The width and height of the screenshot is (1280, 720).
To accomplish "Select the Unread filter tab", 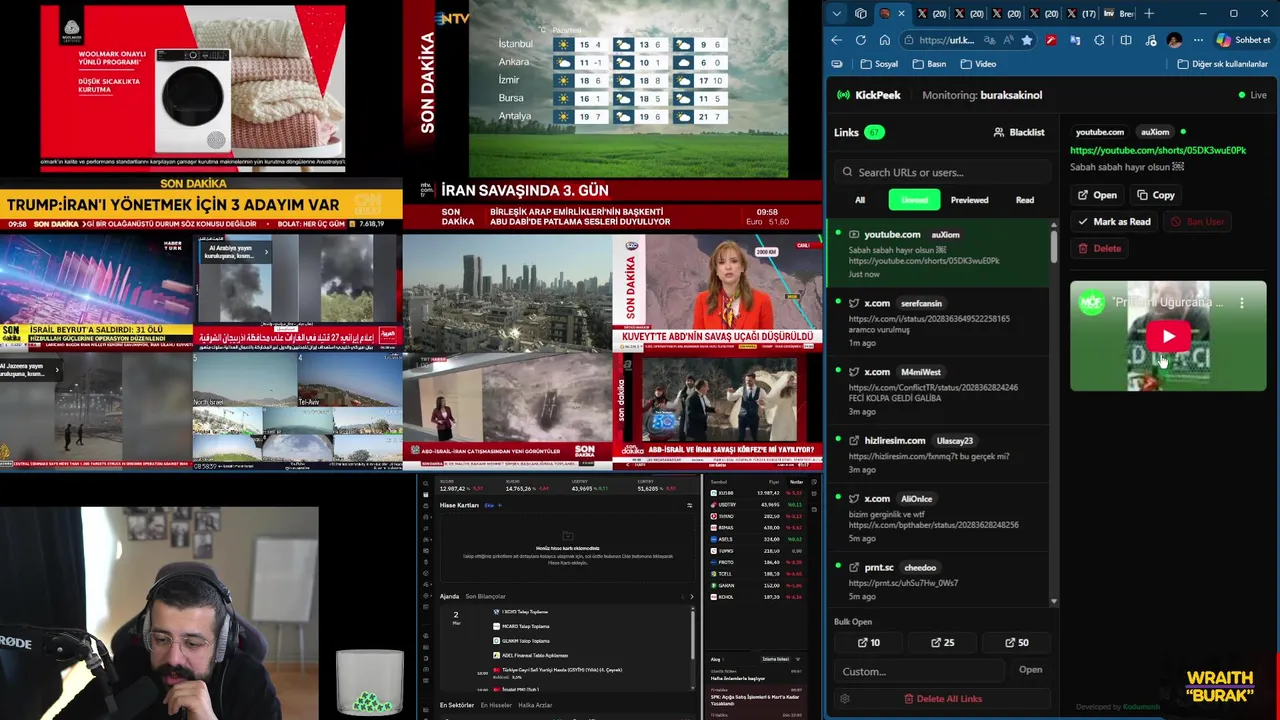I will pyautogui.click(x=914, y=200).
